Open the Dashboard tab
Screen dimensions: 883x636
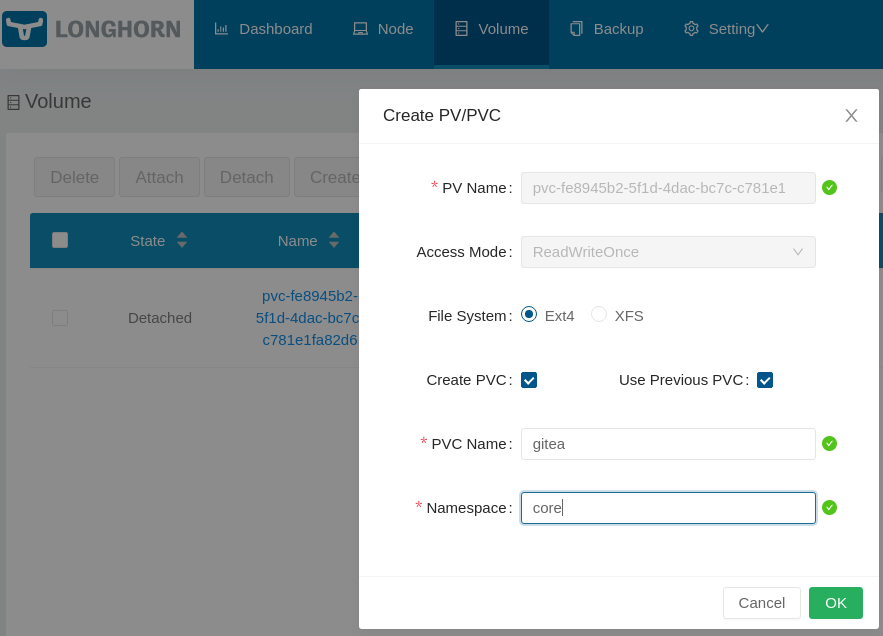coord(264,29)
